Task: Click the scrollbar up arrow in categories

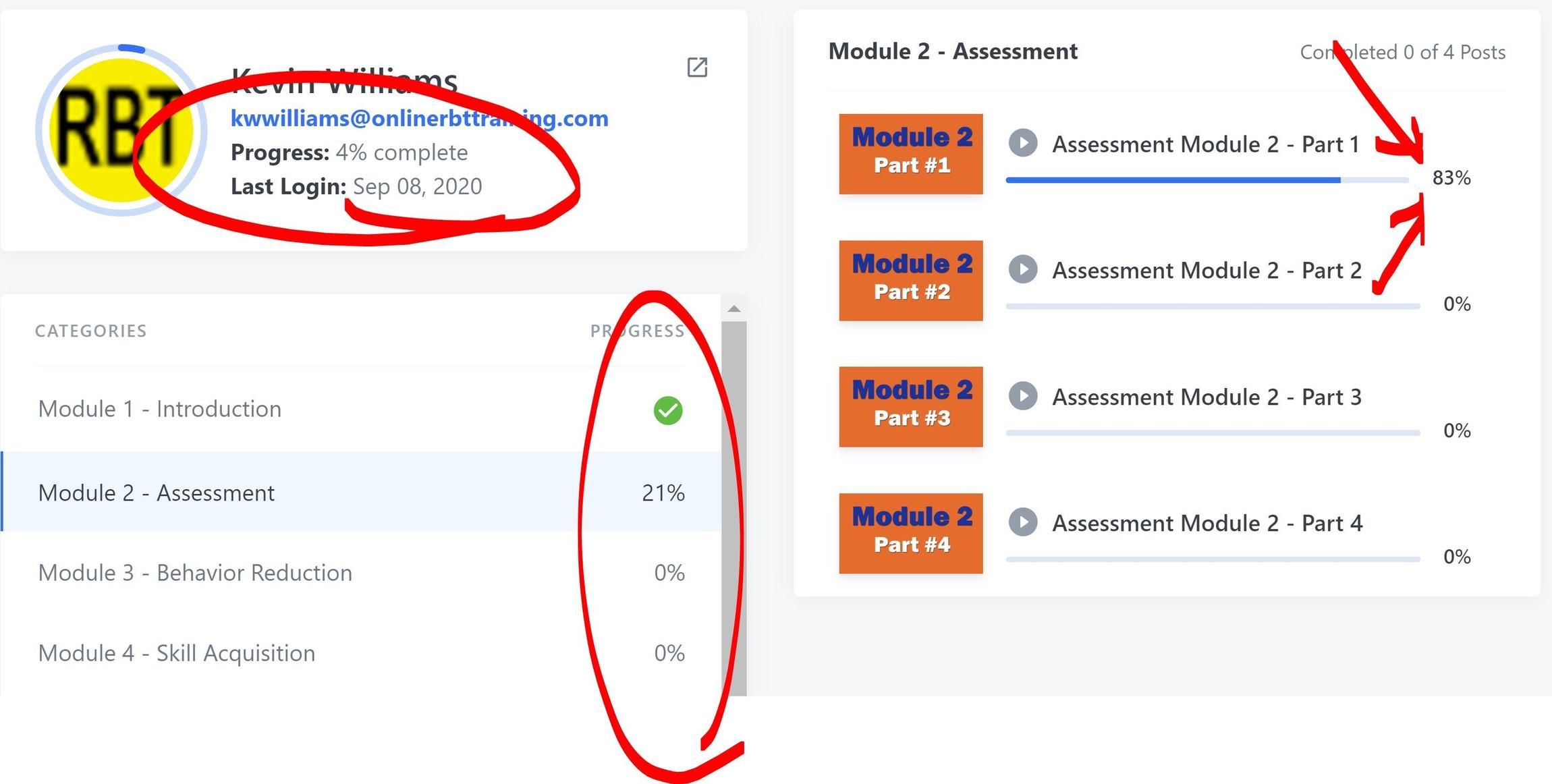Action: pyautogui.click(x=734, y=309)
